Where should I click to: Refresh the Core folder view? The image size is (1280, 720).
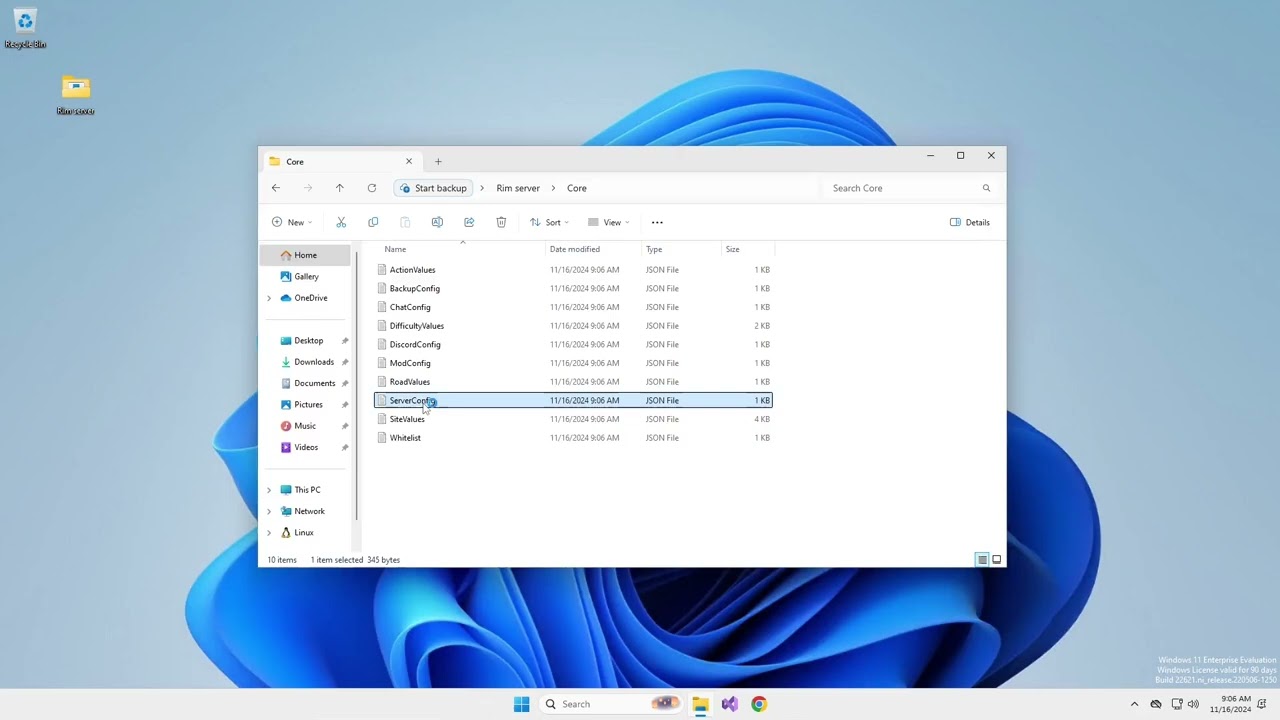pyautogui.click(x=372, y=188)
